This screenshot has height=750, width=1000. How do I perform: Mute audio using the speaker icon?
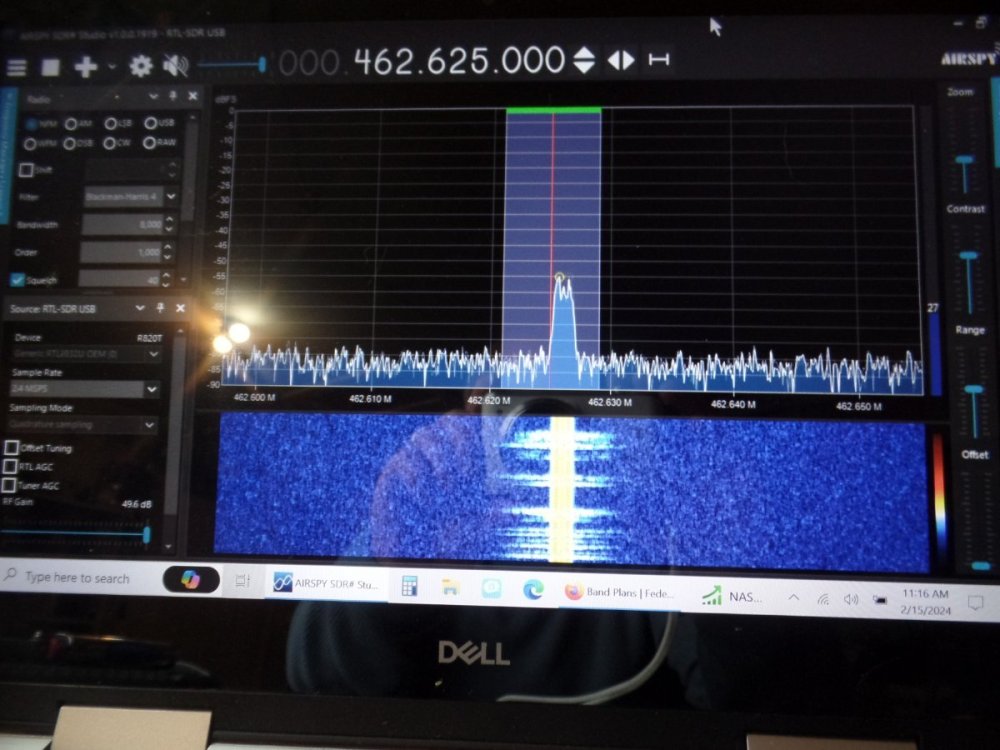click(x=176, y=67)
